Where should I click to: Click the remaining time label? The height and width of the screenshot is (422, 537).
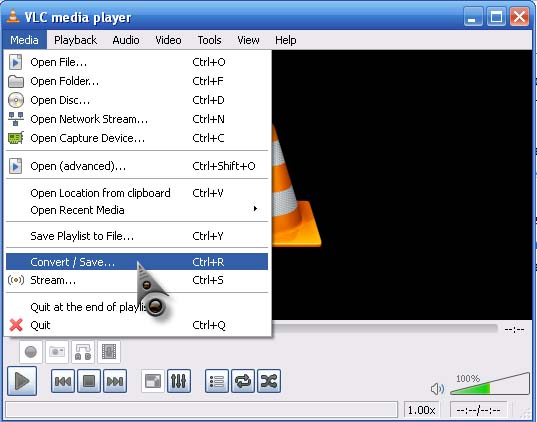[x=514, y=330]
